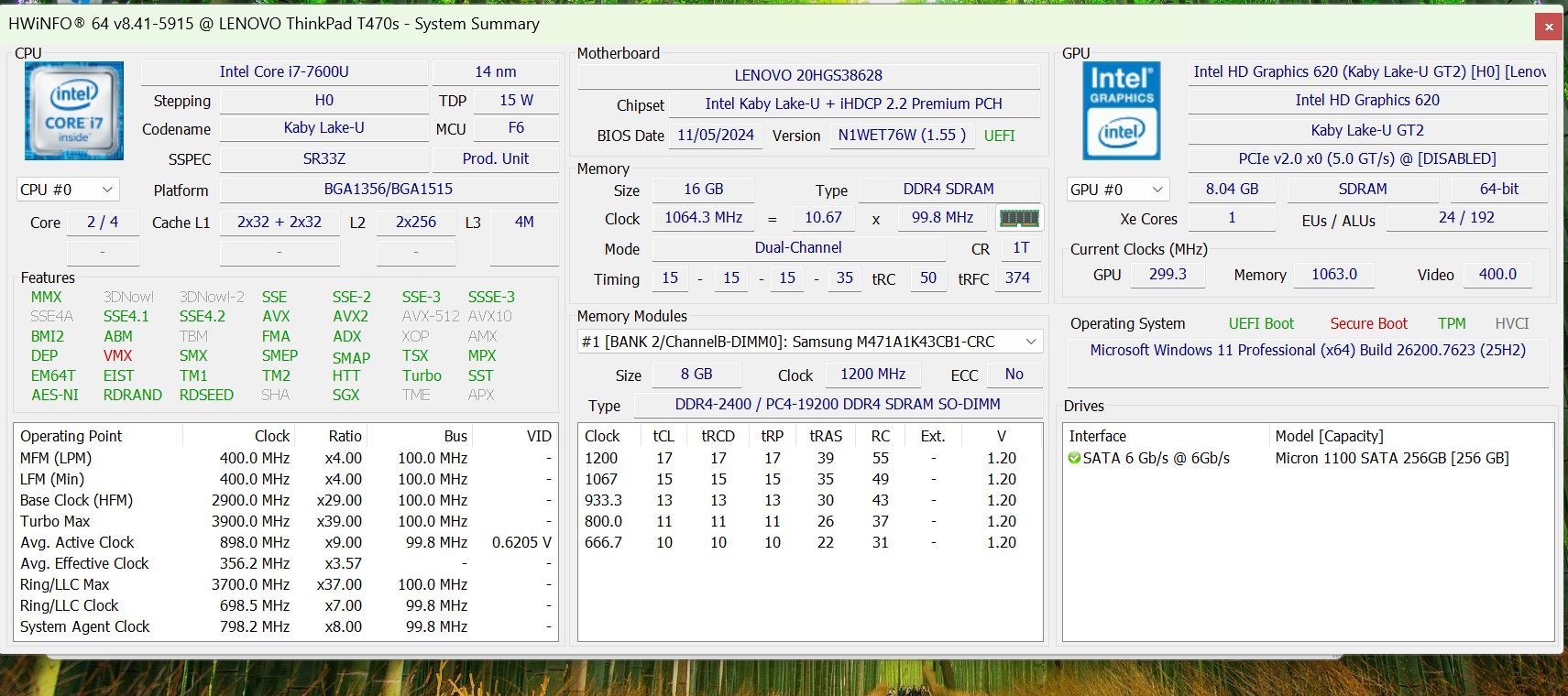
Task: Click the AVX-512 feature flag
Action: point(430,316)
